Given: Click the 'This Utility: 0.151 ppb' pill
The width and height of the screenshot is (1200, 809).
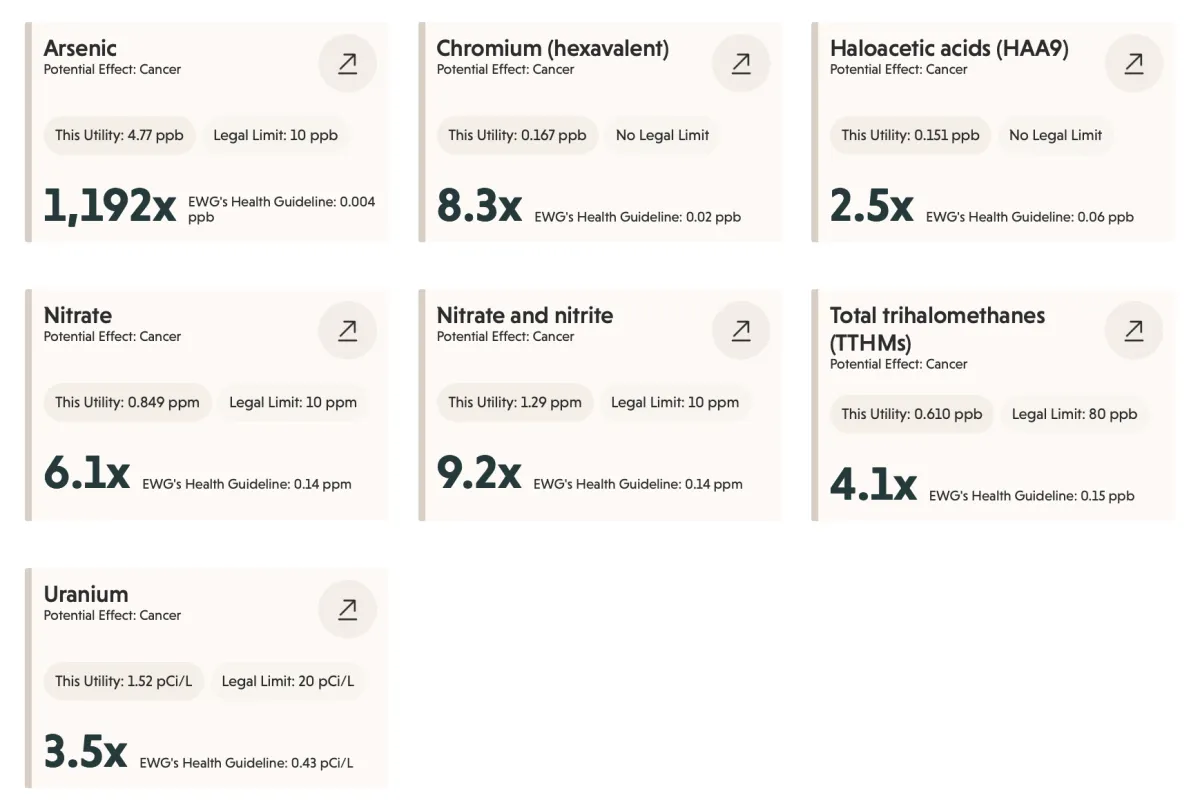Looking at the screenshot, I should coord(910,135).
